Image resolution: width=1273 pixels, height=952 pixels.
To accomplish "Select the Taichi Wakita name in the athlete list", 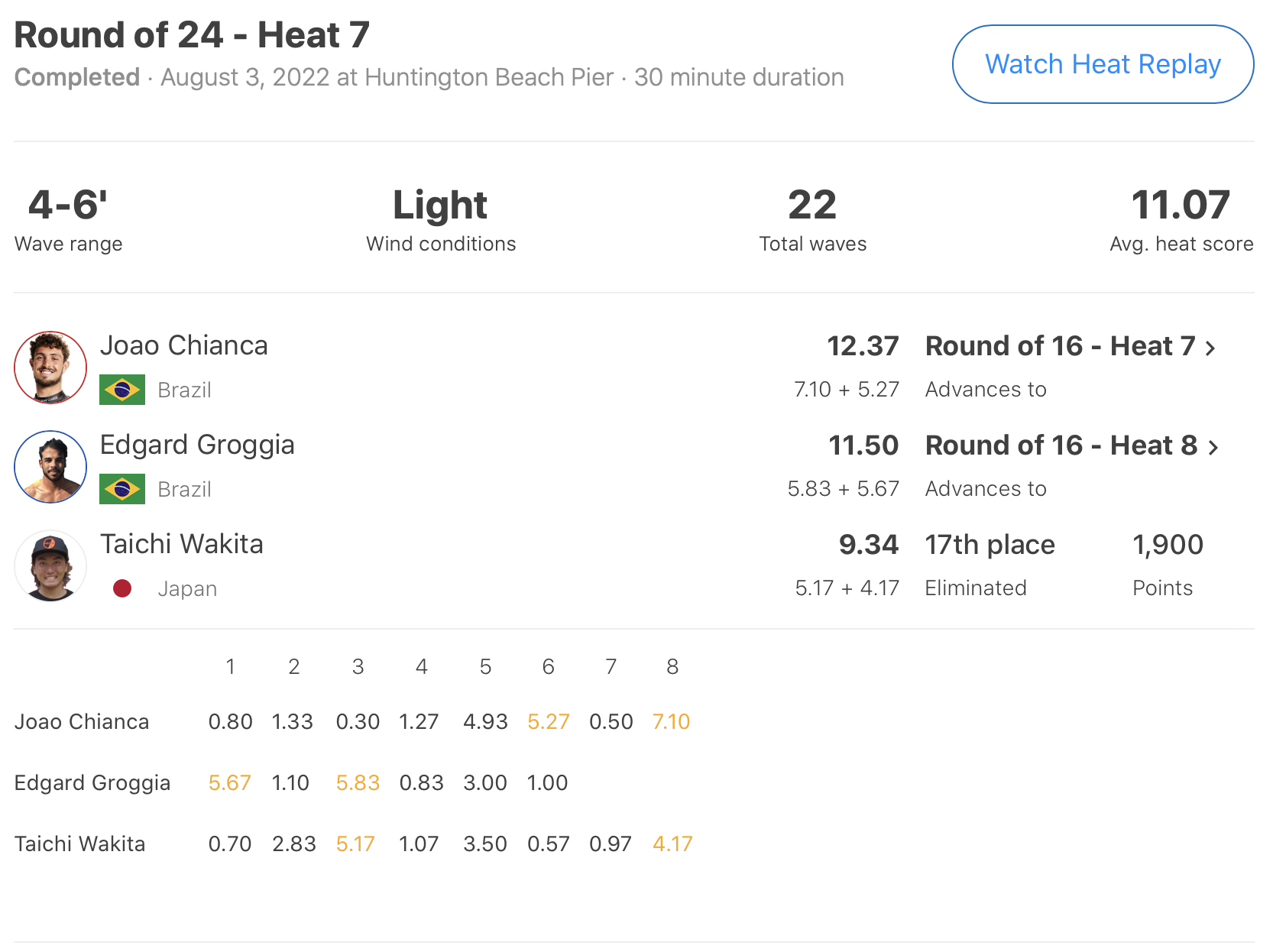I will click(182, 544).
